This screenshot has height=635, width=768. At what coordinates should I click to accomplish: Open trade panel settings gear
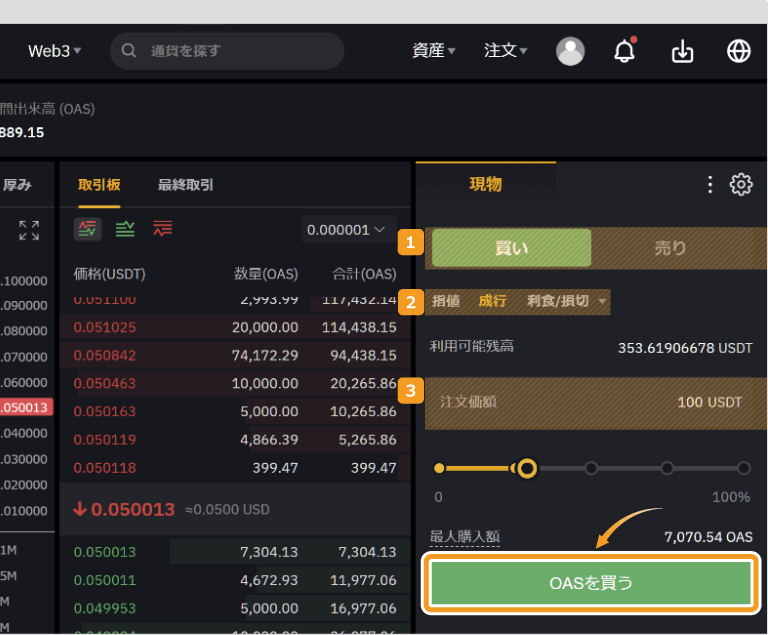(741, 185)
